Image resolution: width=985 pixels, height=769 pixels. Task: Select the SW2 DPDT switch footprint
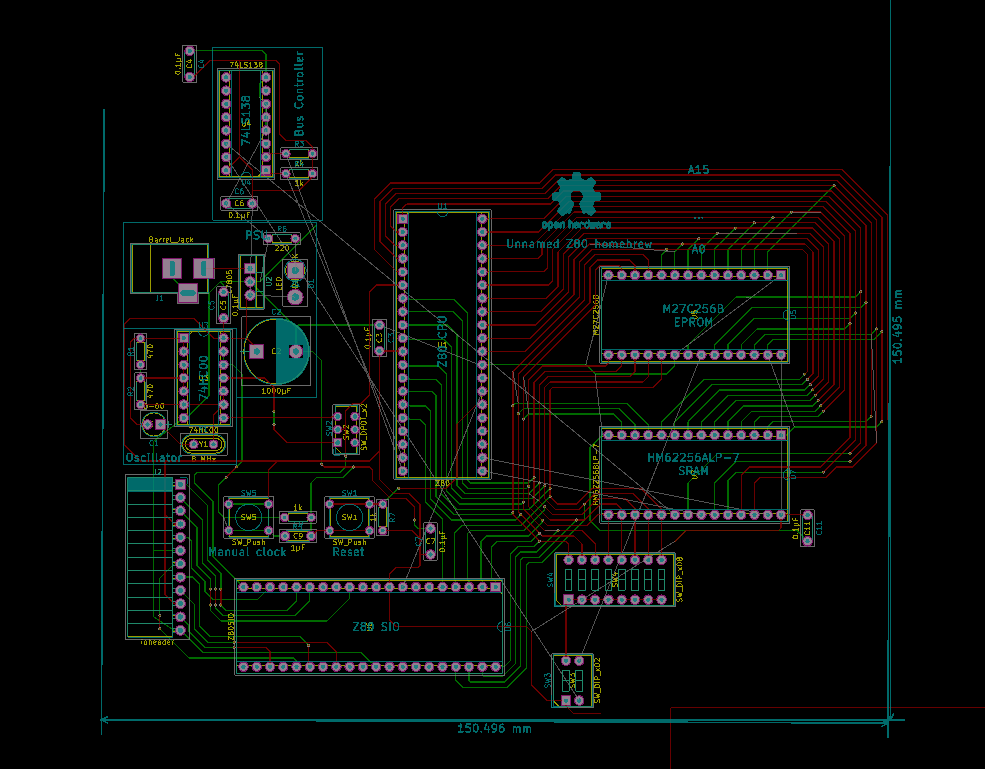pyautogui.click(x=346, y=429)
